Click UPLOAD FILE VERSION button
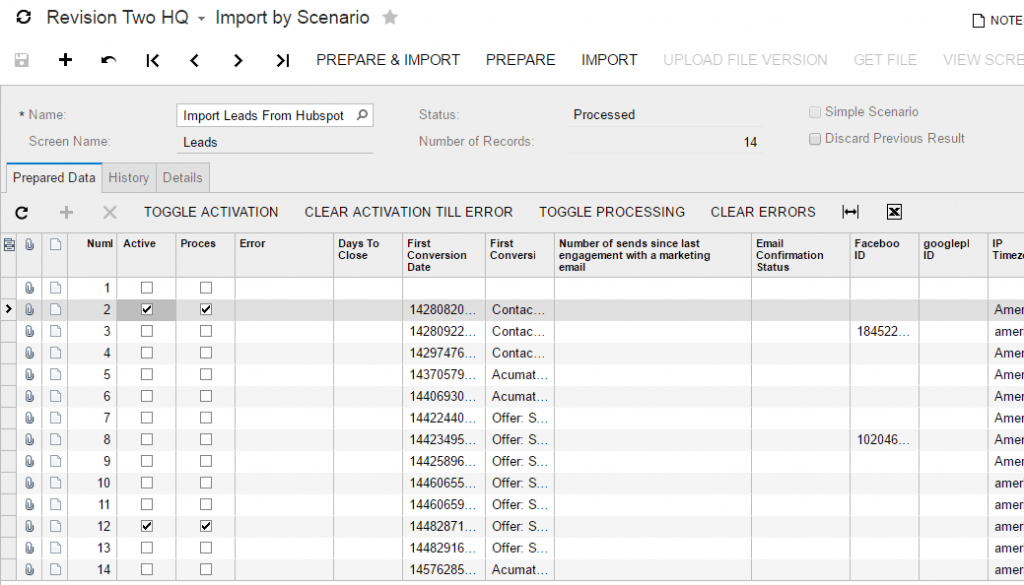The height and width of the screenshot is (585, 1024). tap(745, 60)
